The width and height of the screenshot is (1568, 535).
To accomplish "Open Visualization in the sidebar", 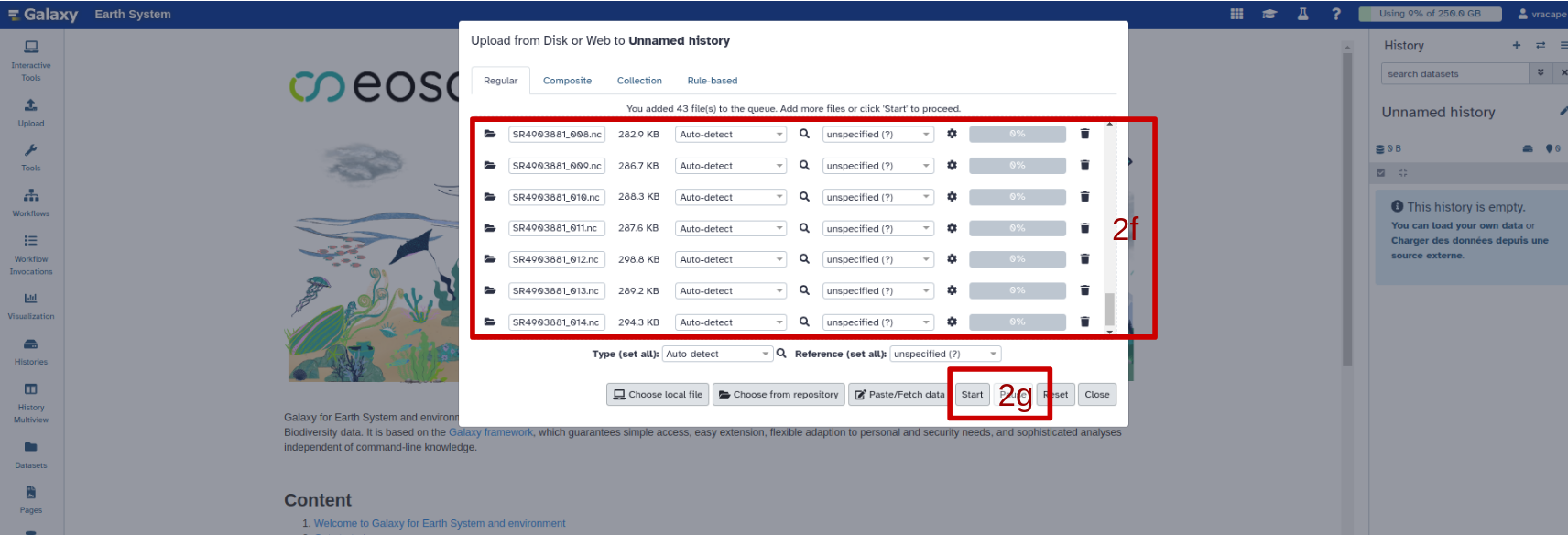I will pyautogui.click(x=31, y=306).
